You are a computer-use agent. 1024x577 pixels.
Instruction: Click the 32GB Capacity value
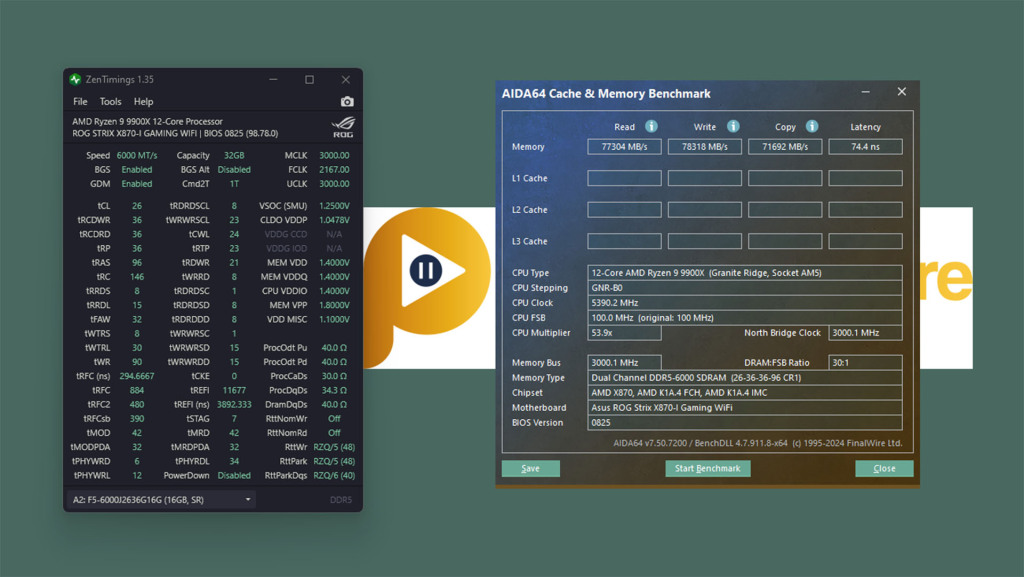(x=234, y=155)
